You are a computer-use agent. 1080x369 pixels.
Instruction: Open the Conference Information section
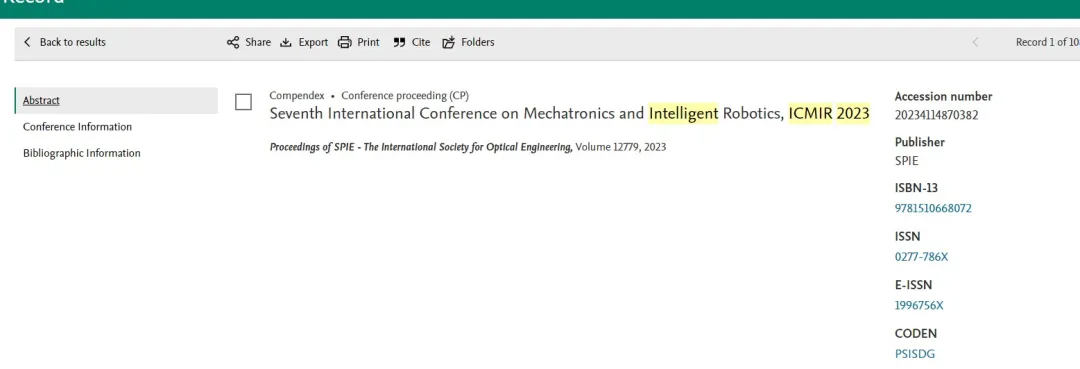(x=77, y=127)
